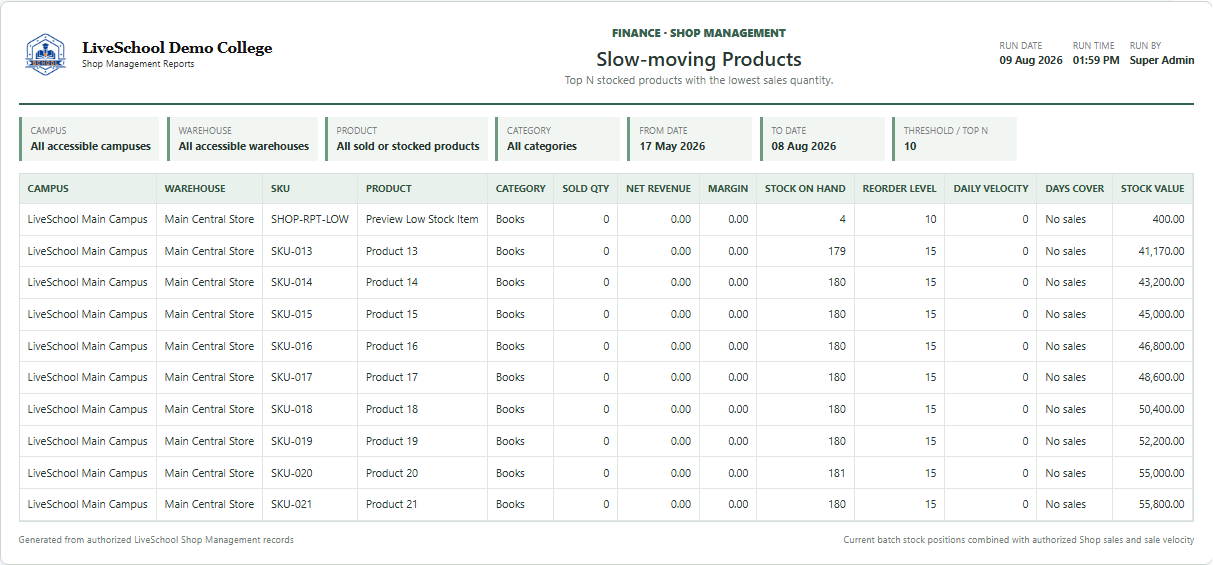Select the Slow-moving Products report heading
This screenshot has width=1213, height=565.
[x=699, y=60]
